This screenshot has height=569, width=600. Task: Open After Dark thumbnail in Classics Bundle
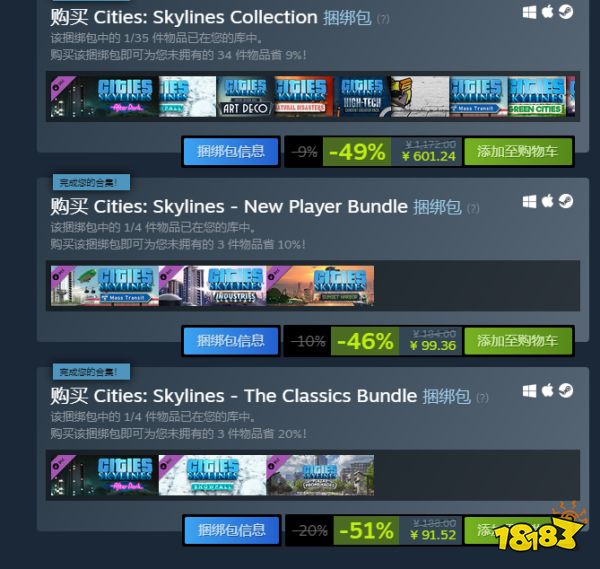point(104,475)
